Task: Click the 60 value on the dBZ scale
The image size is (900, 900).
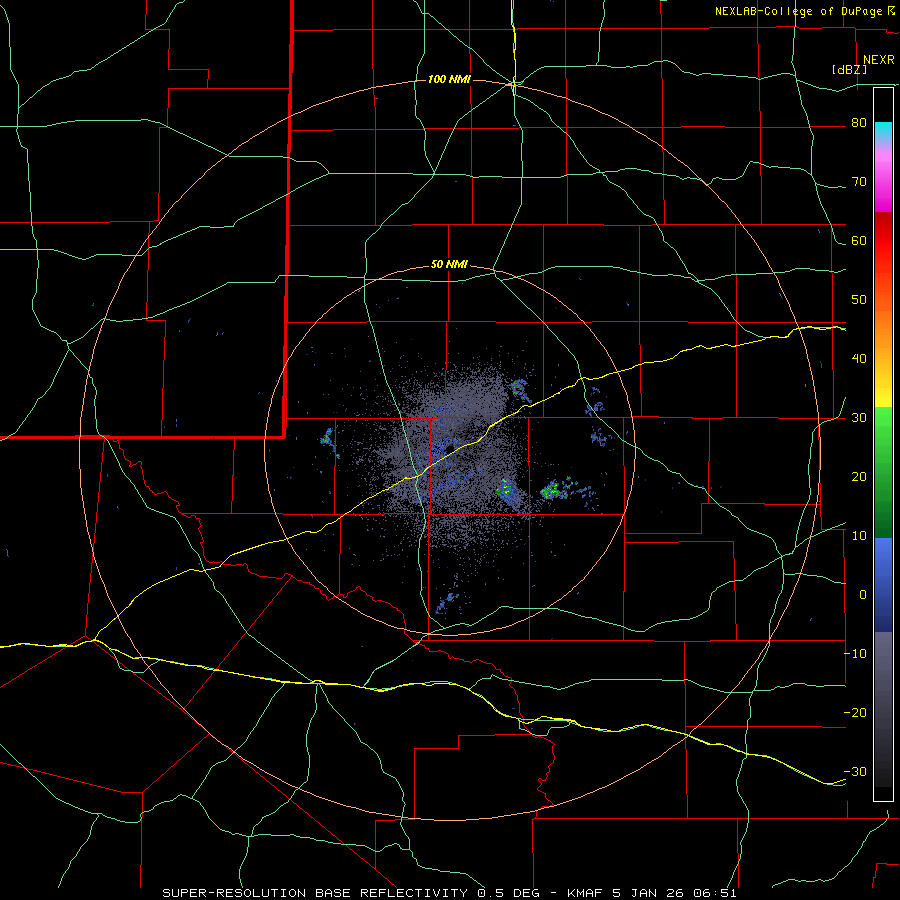Action: (x=859, y=241)
